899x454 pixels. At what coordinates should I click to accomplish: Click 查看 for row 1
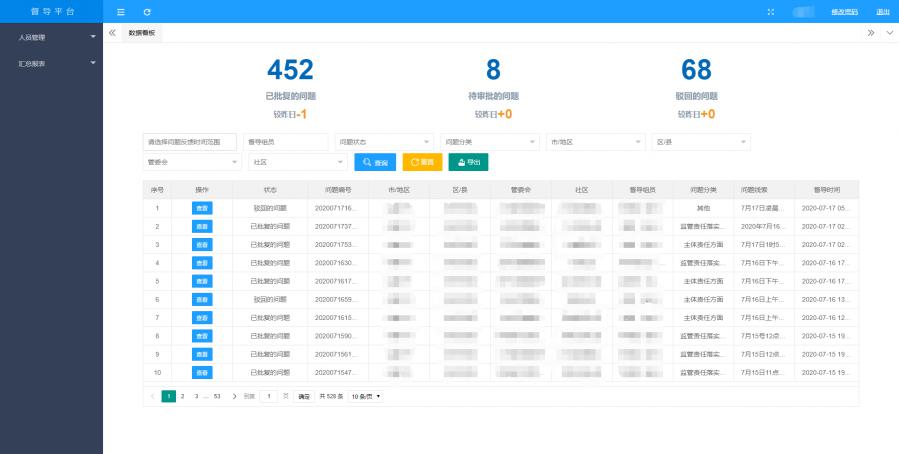(203, 208)
